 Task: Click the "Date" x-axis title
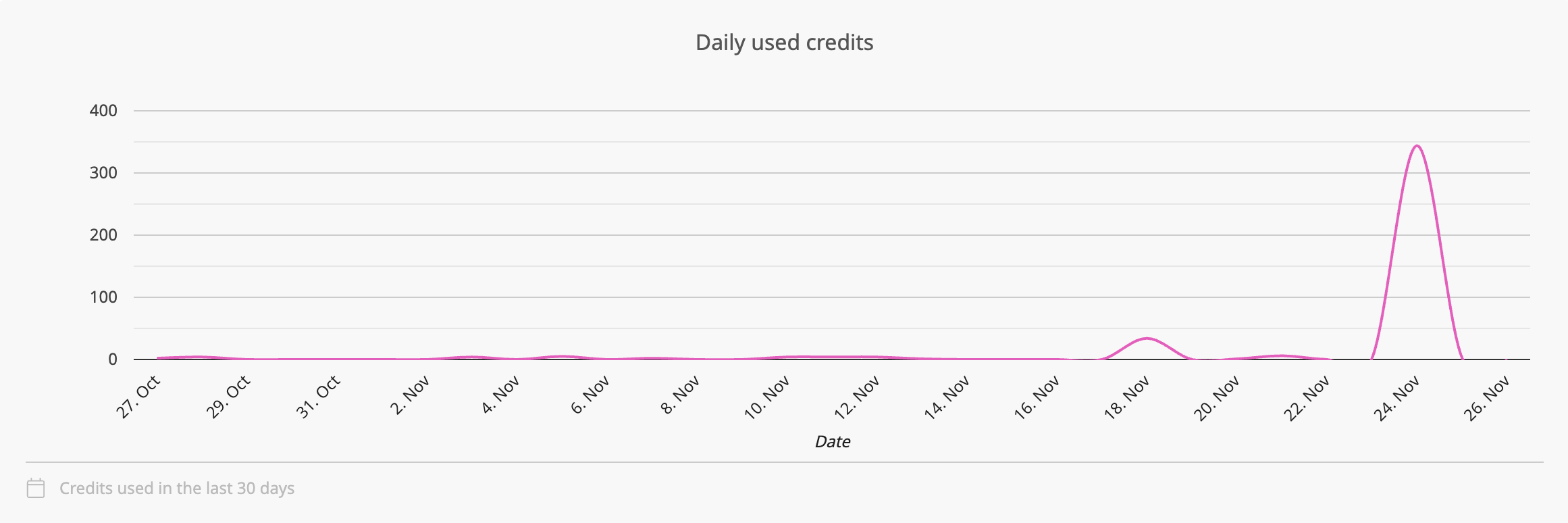tap(832, 442)
